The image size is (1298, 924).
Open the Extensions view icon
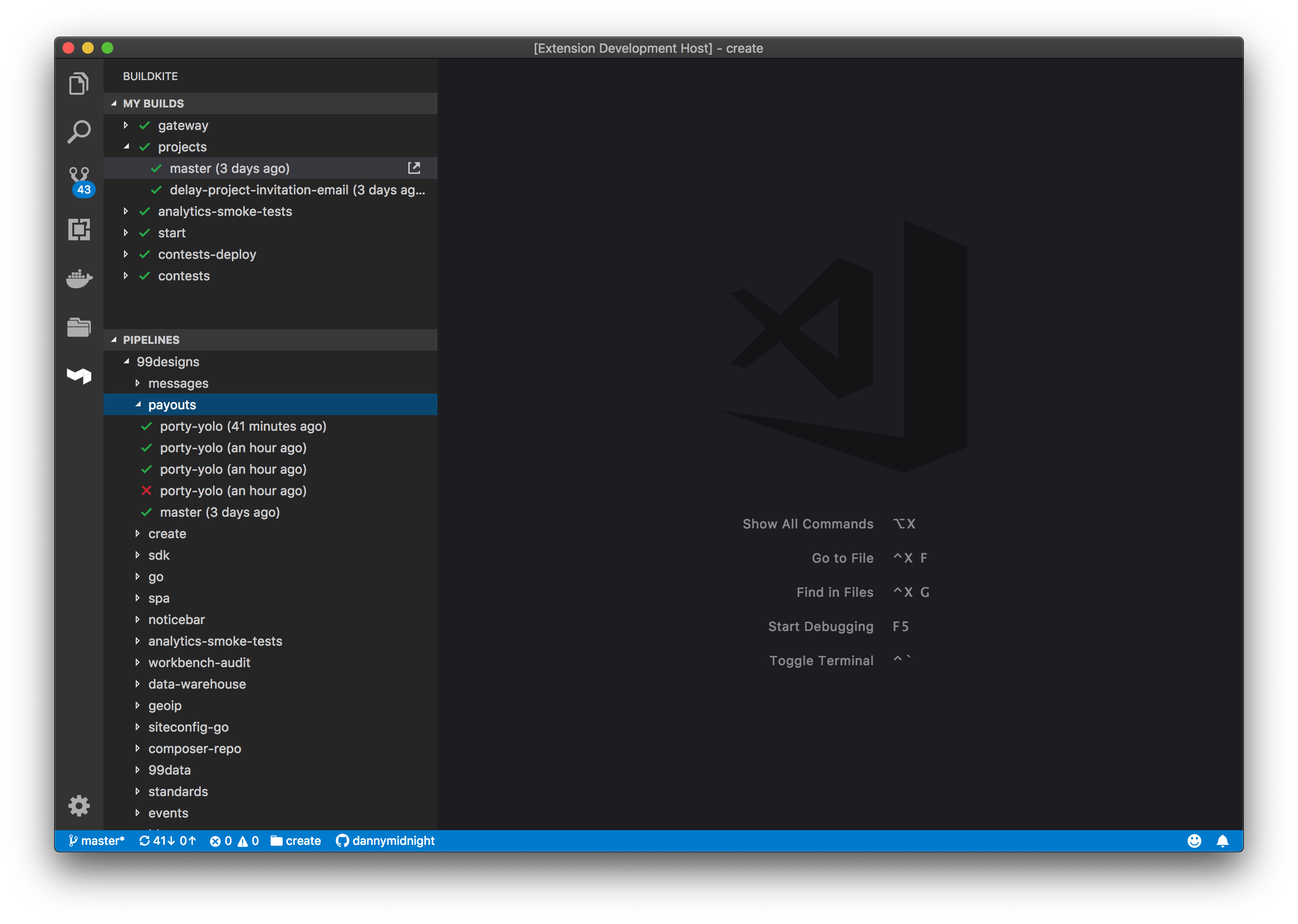click(x=79, y=230)
